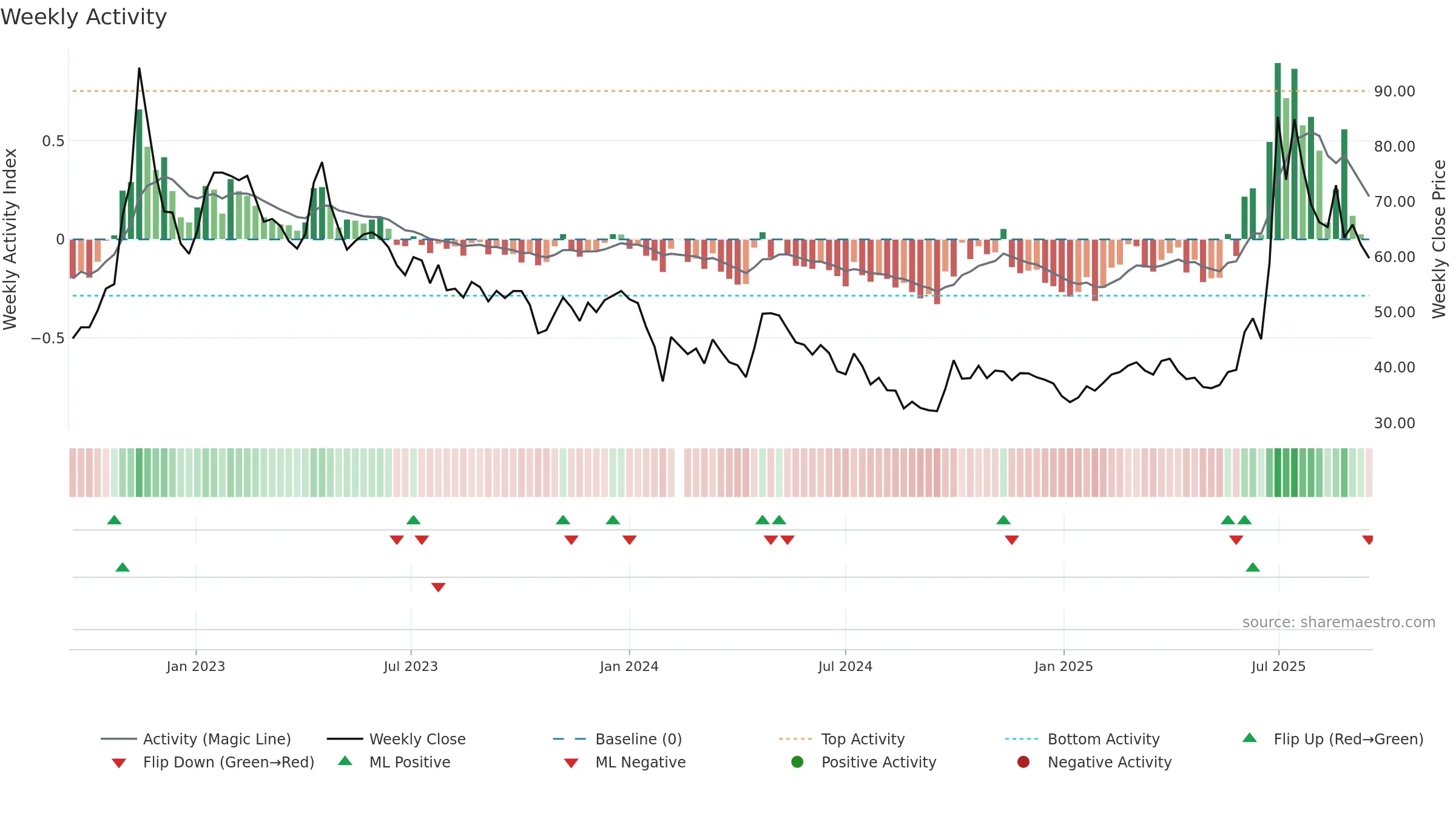The height and width of the screenshot is (819, 1456).
Task: Click the Activity (Magic Line) legend entry
Action: 195,739
